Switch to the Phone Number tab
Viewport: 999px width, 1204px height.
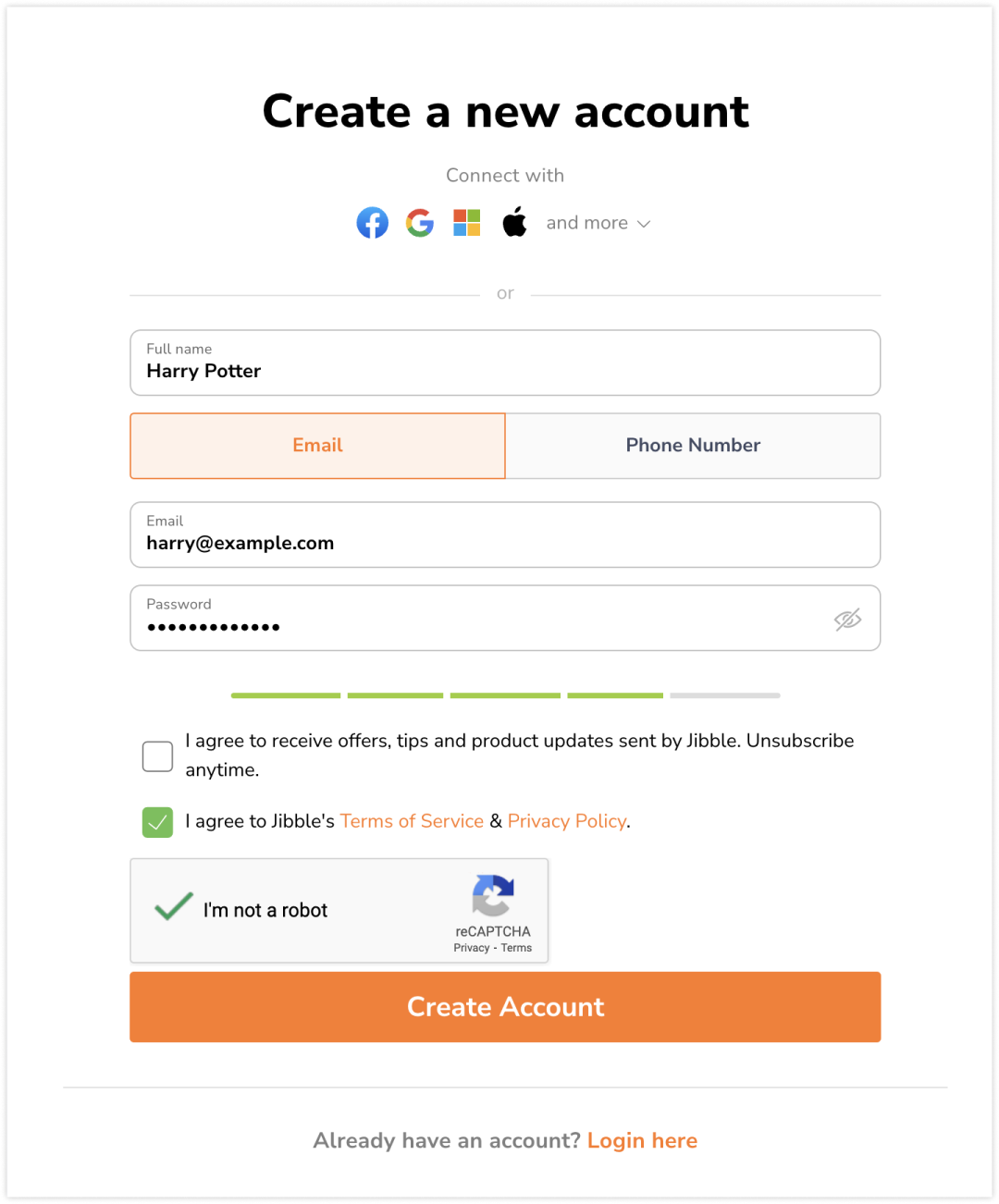click(693, 446)
